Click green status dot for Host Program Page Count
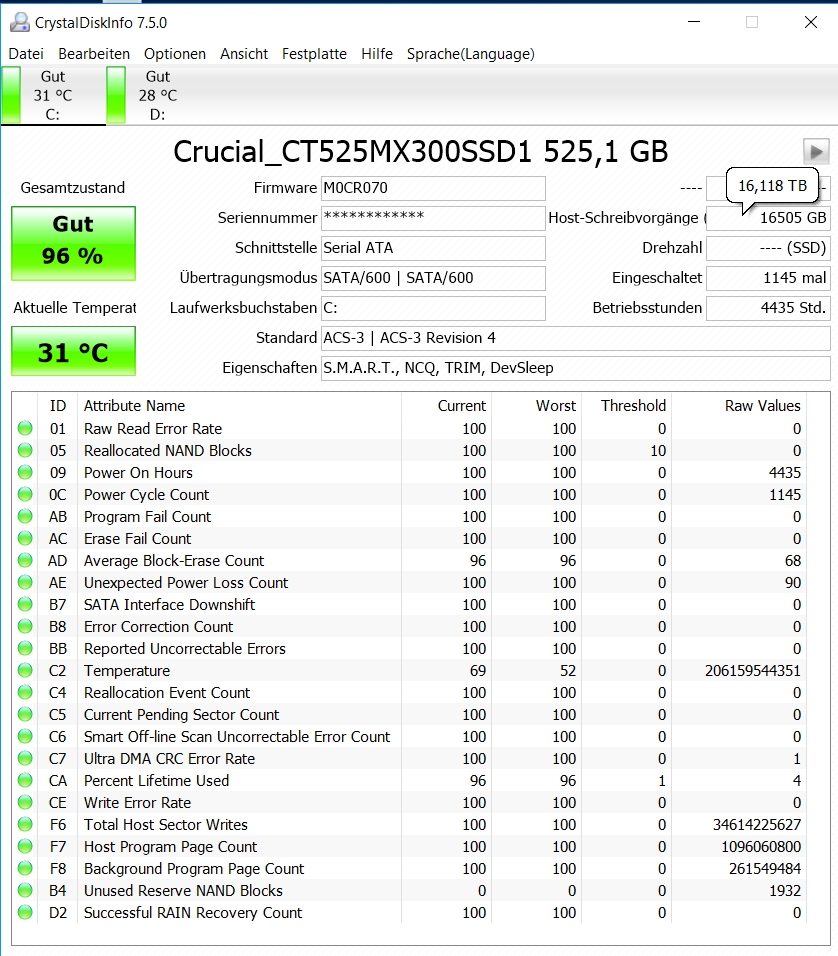Image resolution: width=838 pixels, height=956 pixels. (x=25, y=846)
